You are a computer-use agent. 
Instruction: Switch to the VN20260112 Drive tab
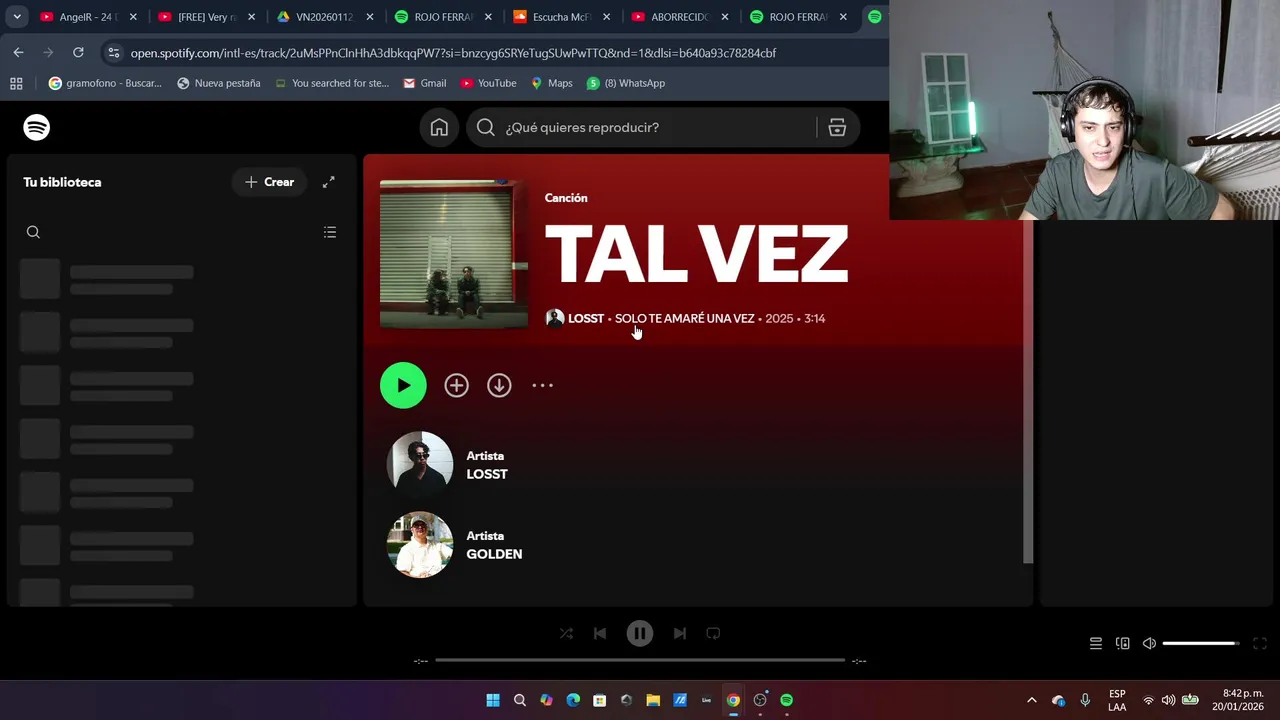pyautogui.click(x=325, y=17)
